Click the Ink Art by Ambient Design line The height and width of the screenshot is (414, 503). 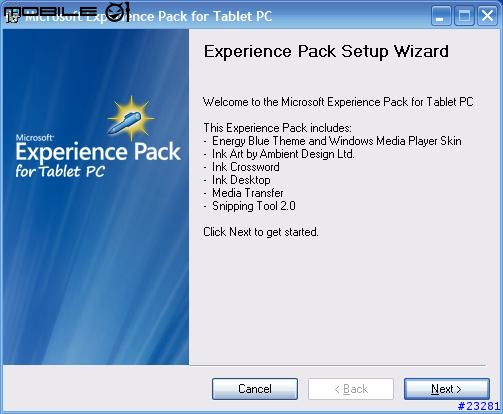click(283, 154)
